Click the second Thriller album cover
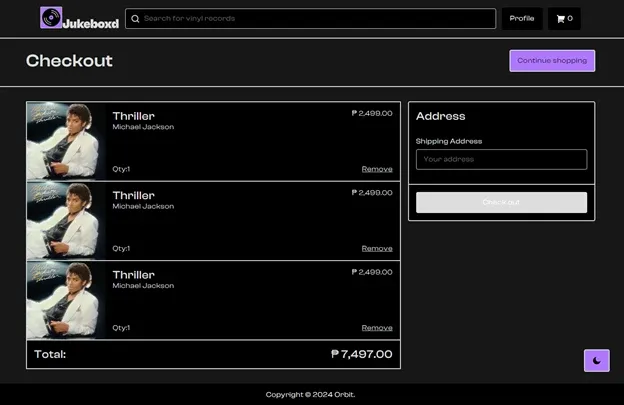Viewport: 624px width, 405px height. 66,221
